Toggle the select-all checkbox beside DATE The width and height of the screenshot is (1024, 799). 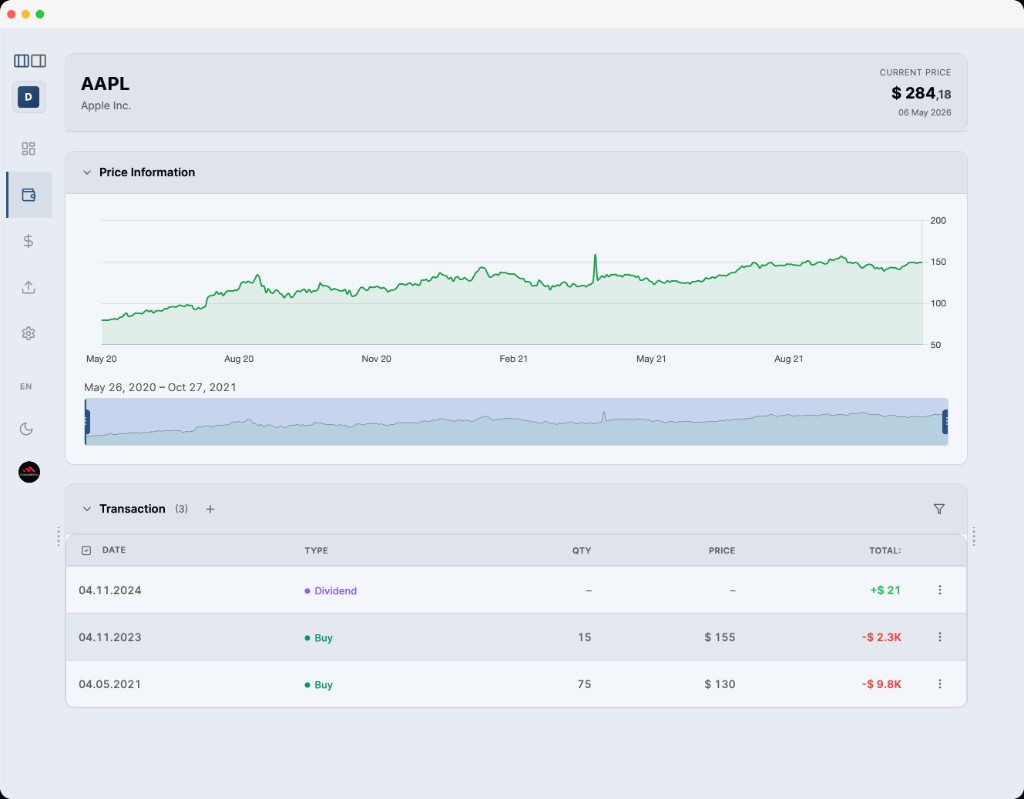tap(86, 550)
